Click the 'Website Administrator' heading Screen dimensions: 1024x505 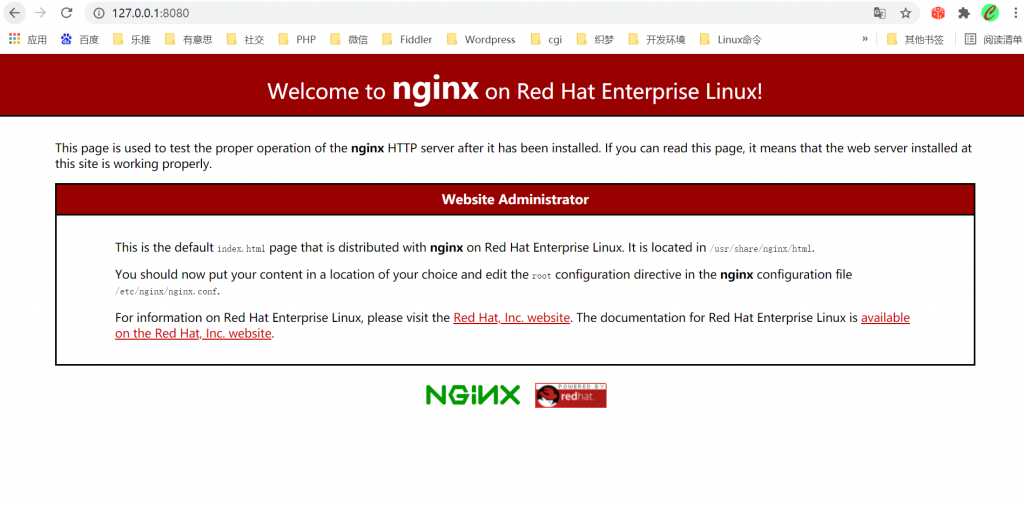(515, 199)
